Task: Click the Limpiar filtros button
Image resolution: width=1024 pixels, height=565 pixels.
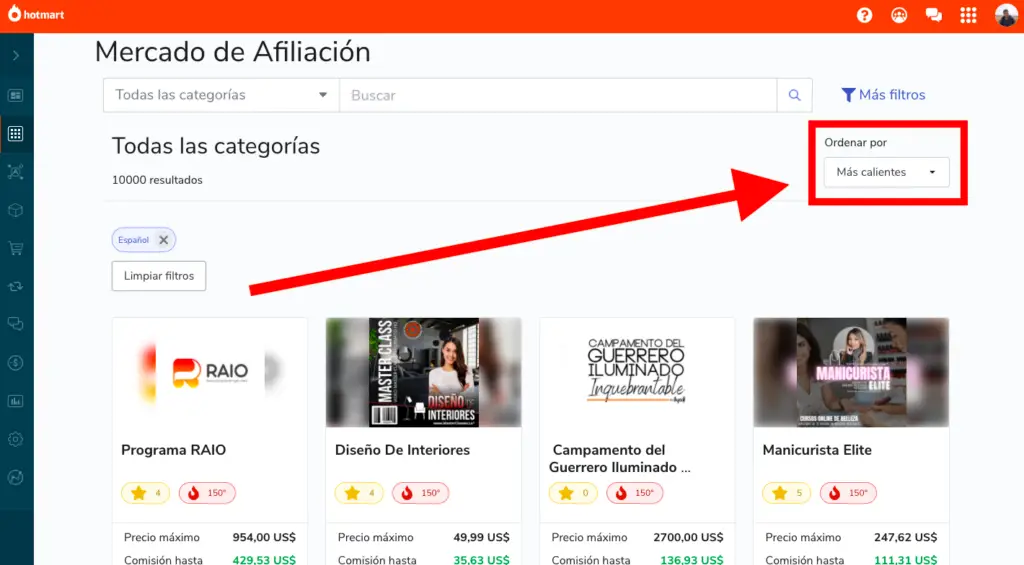Action: tap(159, 276)
